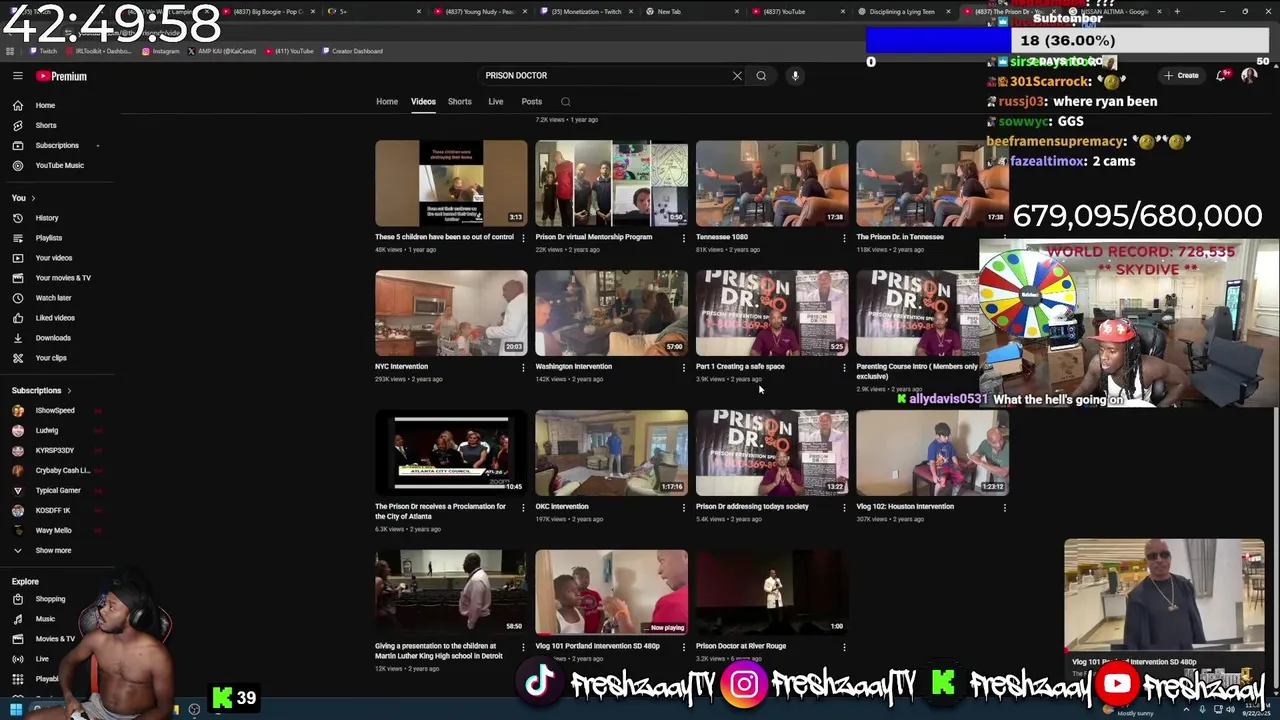Play the NYC Intervention thumbnail
1280x720 pixels.
point(451,313)
